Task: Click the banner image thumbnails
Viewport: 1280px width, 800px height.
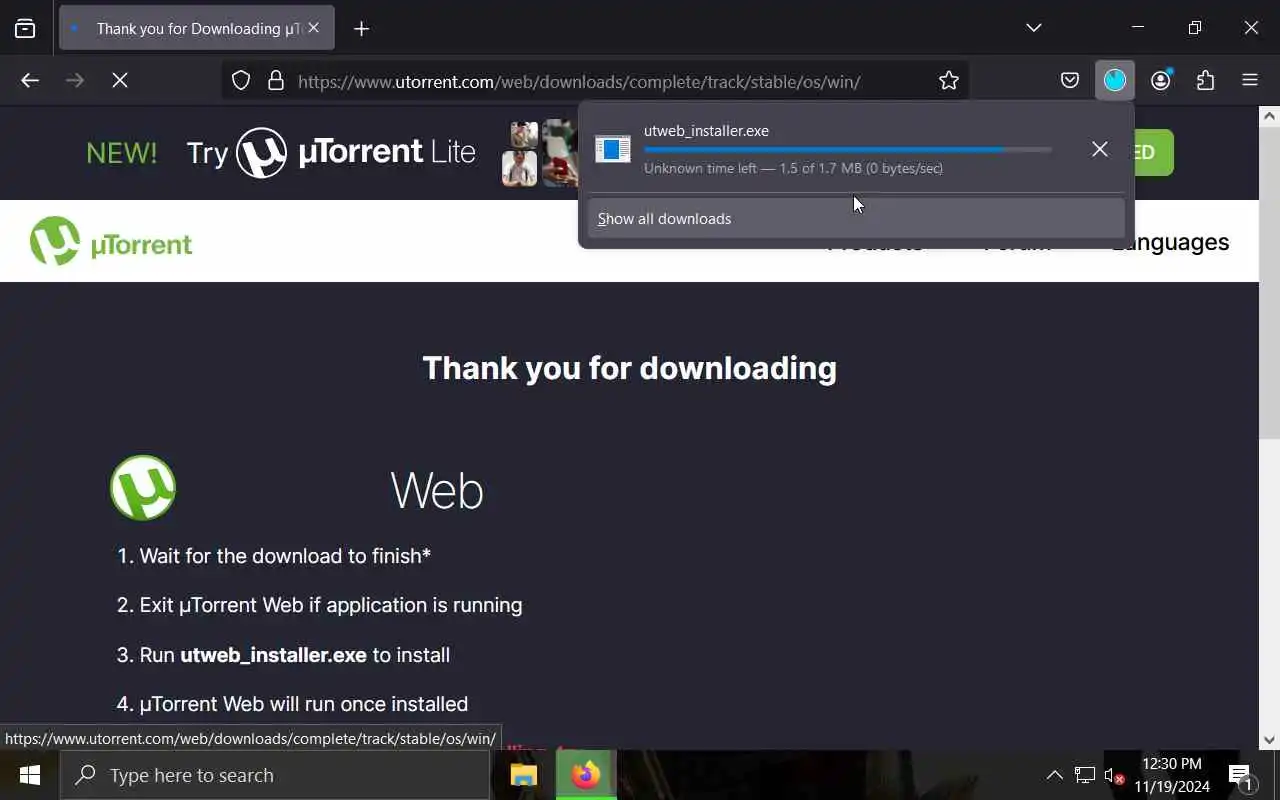Action: tap(540, 153)
